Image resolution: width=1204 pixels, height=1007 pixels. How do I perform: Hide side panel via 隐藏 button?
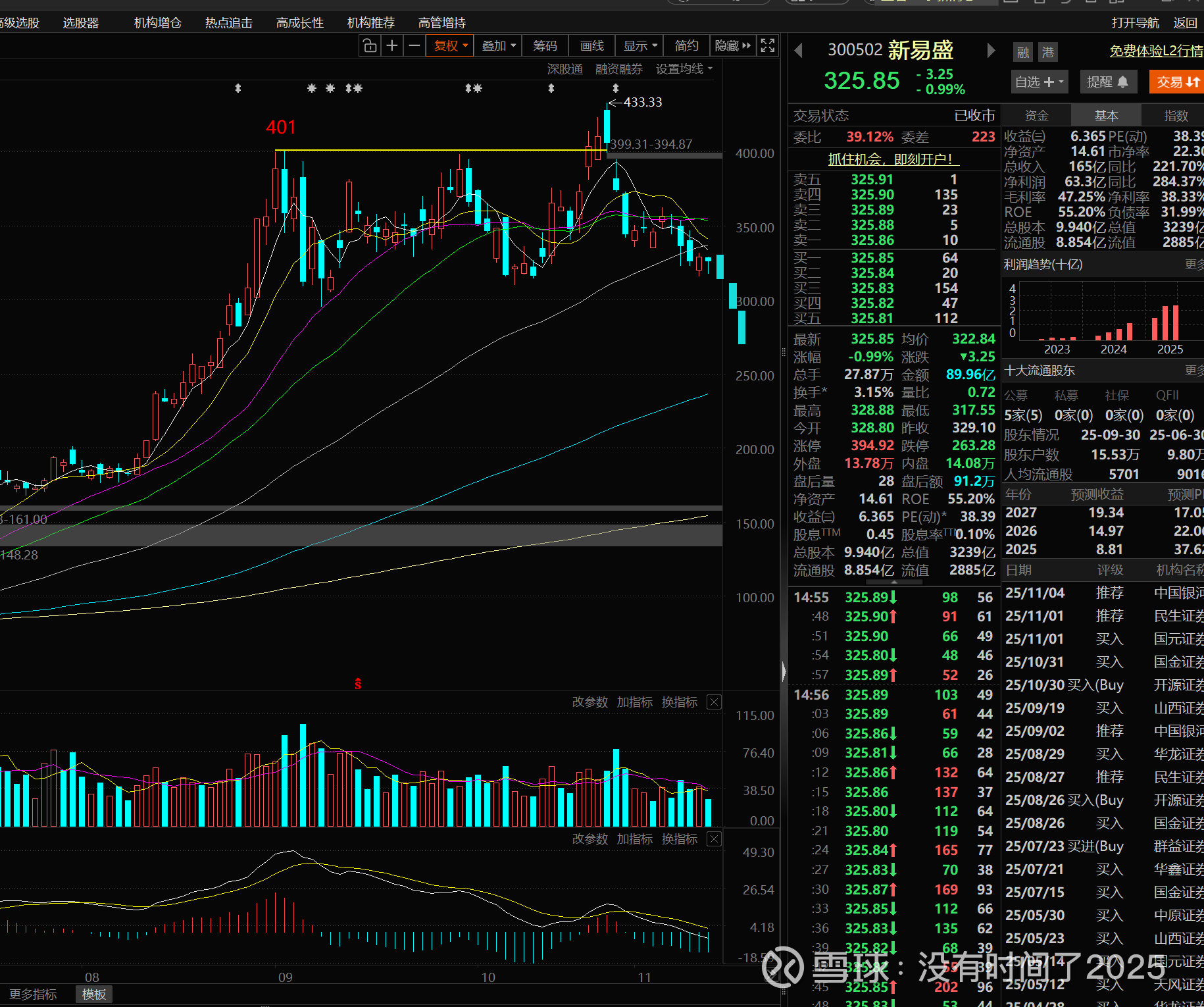coord(732,45)
